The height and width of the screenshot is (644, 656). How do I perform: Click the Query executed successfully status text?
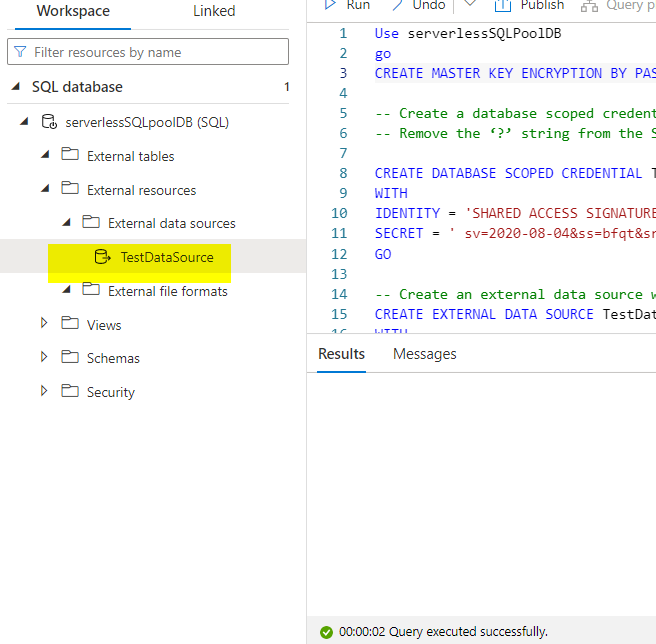click(x=468, y=631)
